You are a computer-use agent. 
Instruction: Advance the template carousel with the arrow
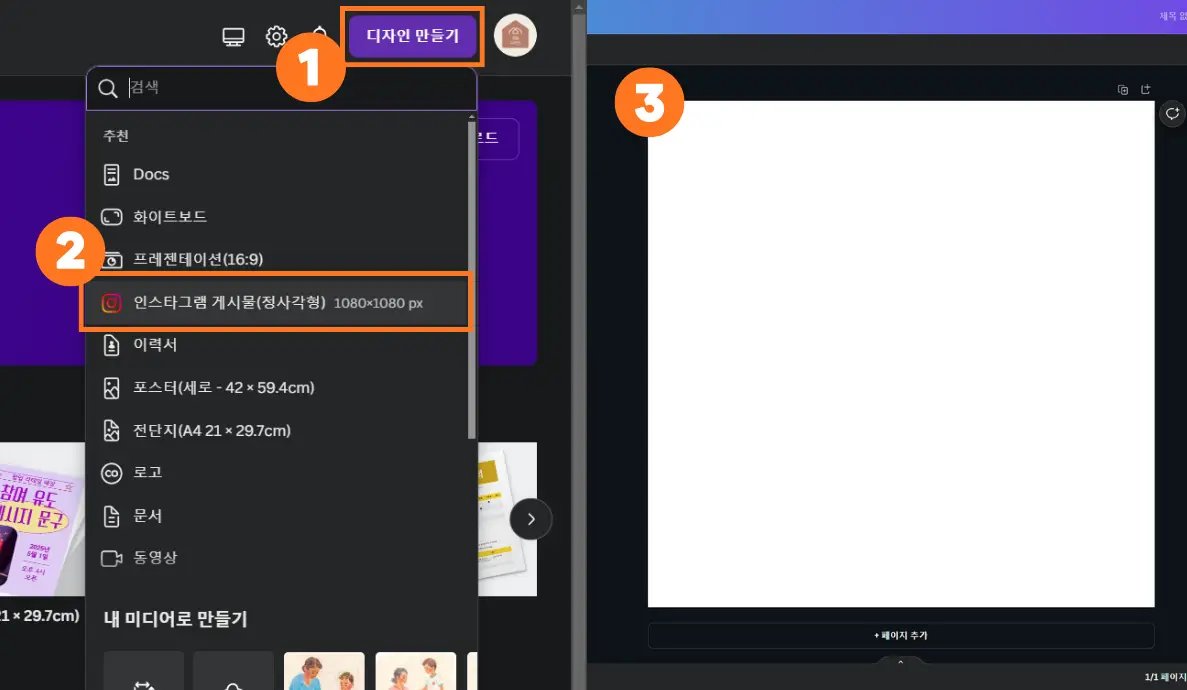pyautogui.click(x=531, y=519)
